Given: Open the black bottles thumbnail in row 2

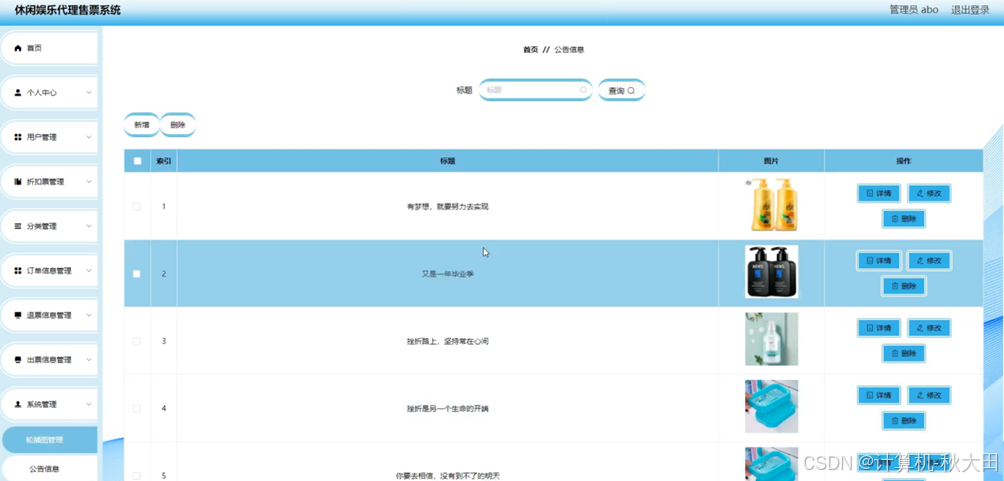Looking at the screenshot, I should tap(772, 272).
